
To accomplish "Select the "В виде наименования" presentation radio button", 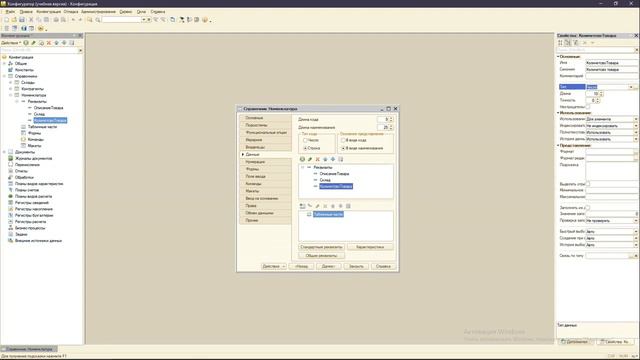I will (x=343, y=148).
